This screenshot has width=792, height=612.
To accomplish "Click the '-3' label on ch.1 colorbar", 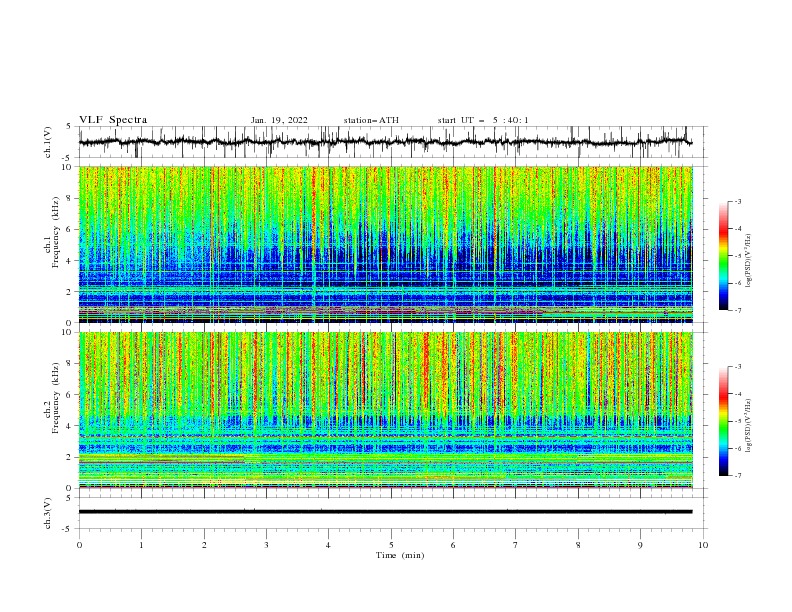I will pyautogui.click(x=737, y=201).
